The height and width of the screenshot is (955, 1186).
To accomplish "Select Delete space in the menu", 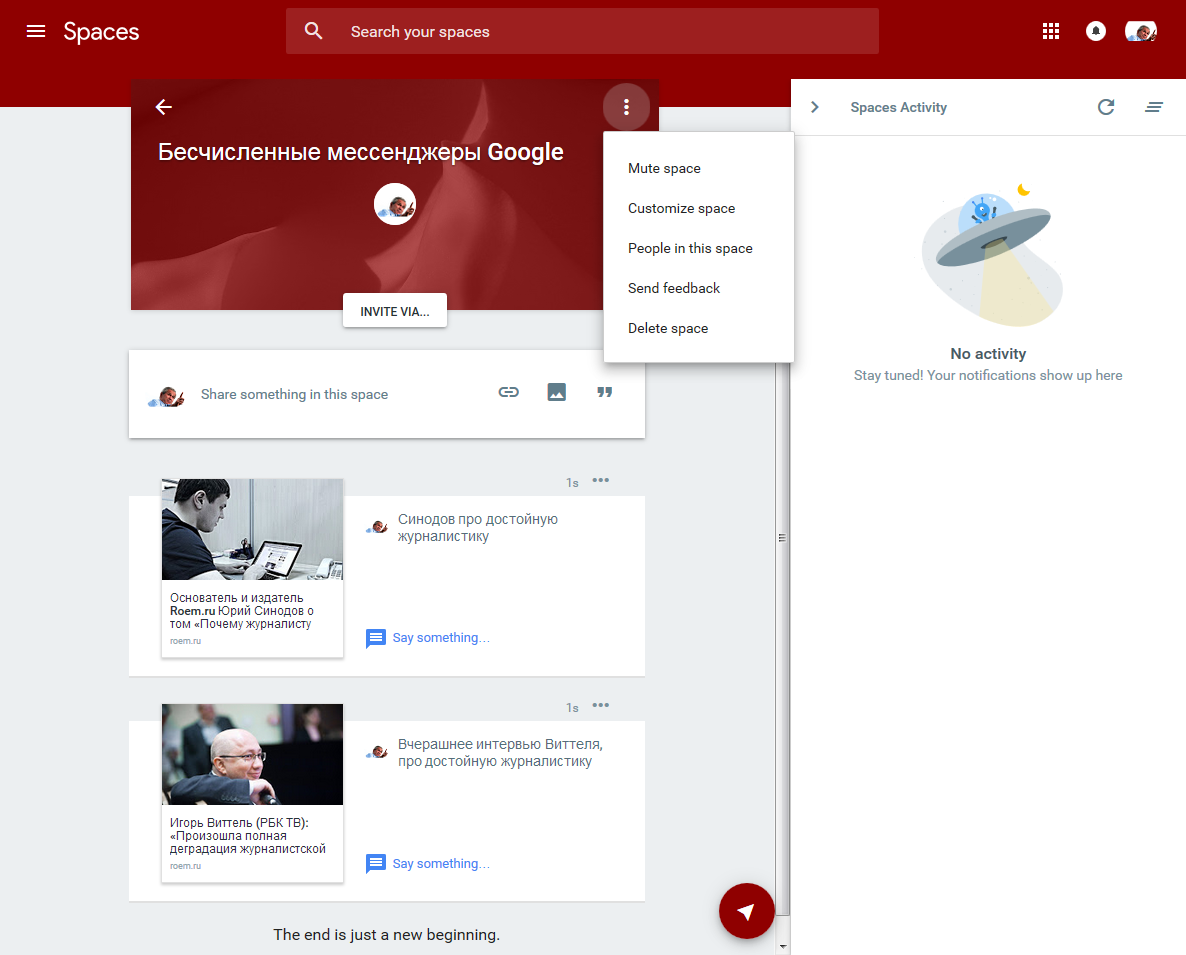I will (x=667, y=327).
